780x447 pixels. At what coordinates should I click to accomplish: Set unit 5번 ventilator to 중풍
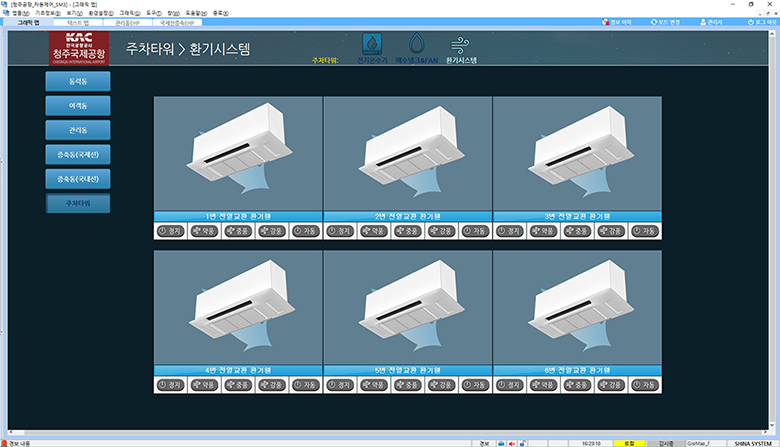pos(408,385)
